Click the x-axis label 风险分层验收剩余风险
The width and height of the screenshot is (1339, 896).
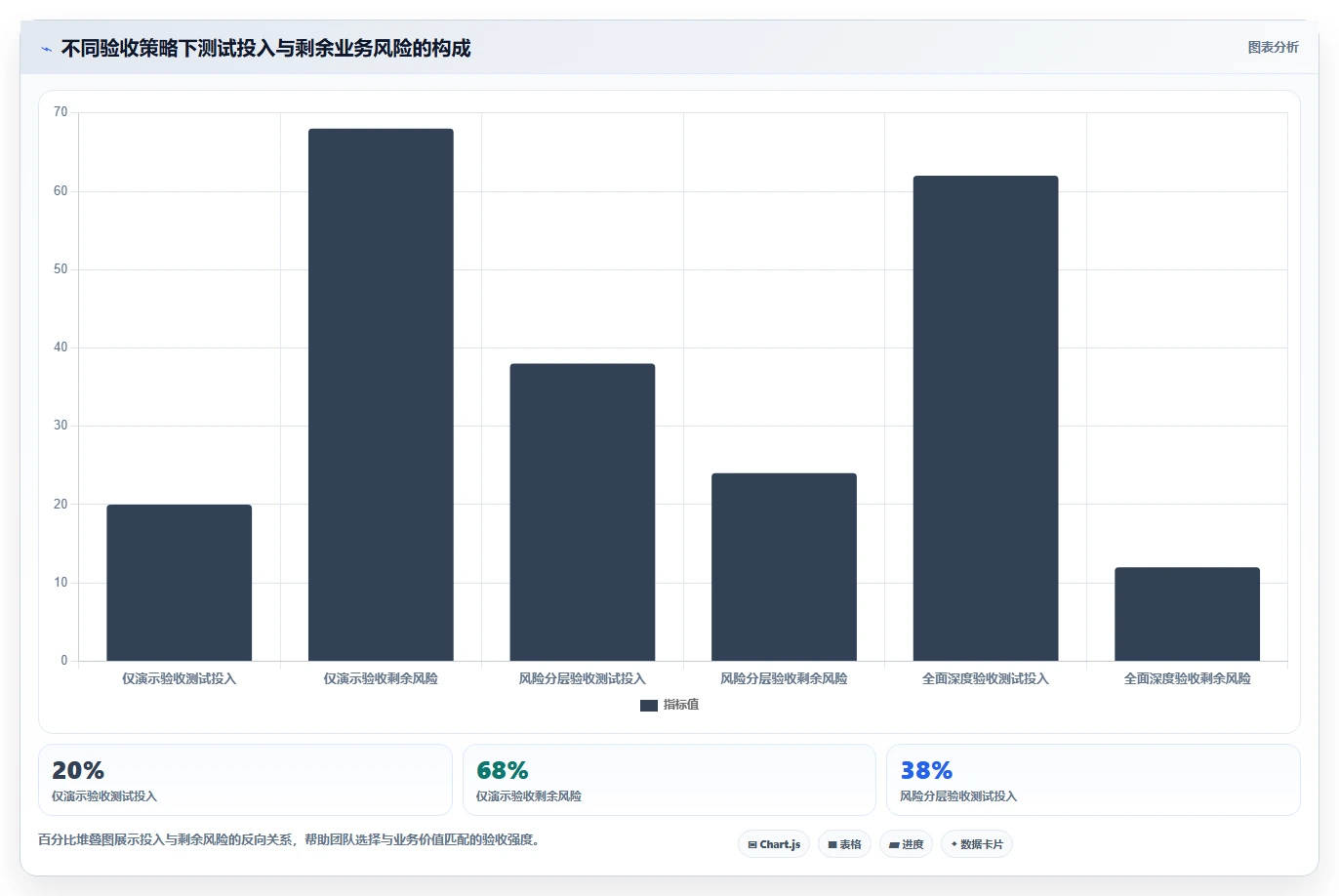tap(784, 678)
